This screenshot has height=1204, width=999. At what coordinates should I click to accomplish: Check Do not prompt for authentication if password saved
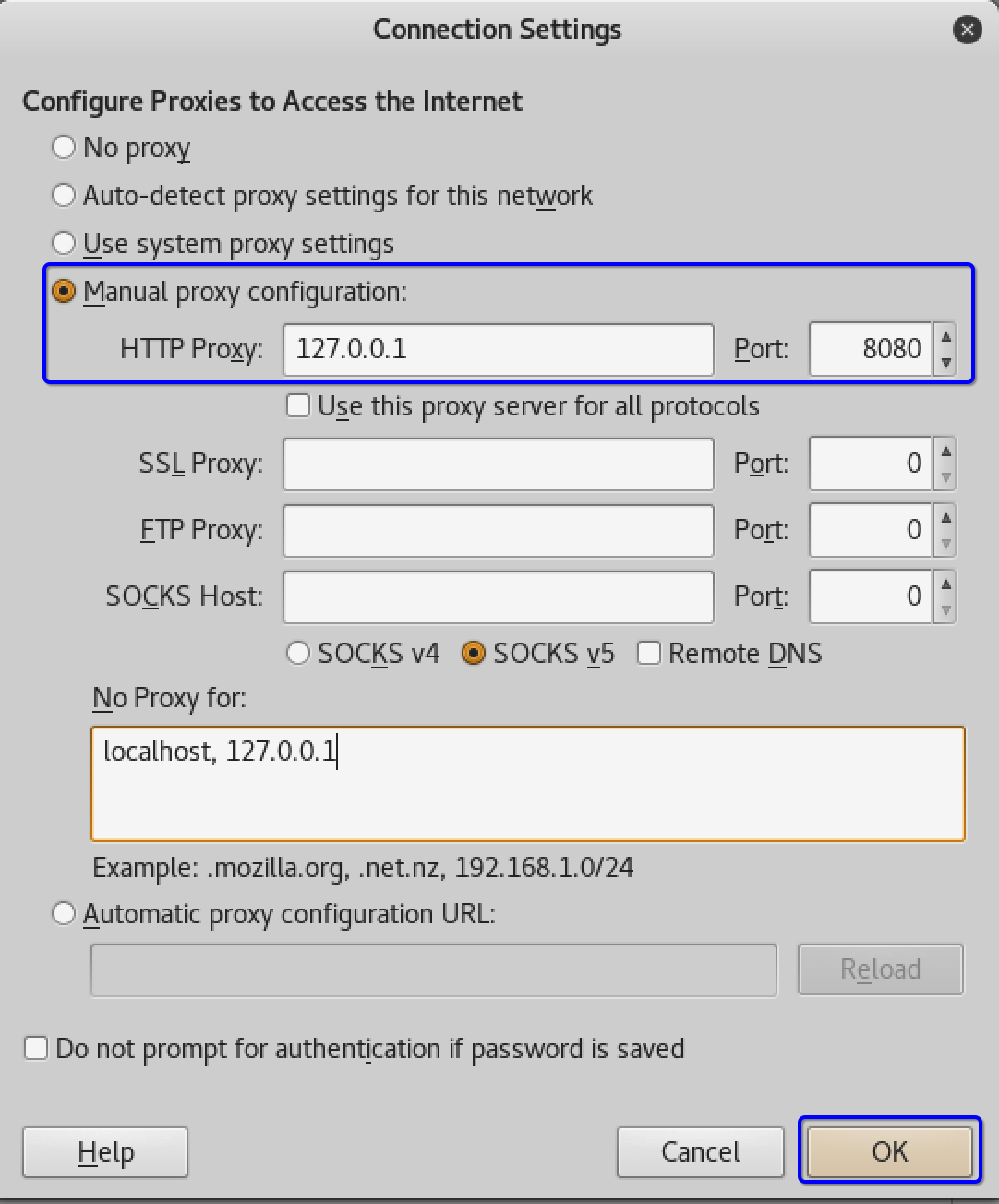pyautogui.click(x=35, y=1048)
